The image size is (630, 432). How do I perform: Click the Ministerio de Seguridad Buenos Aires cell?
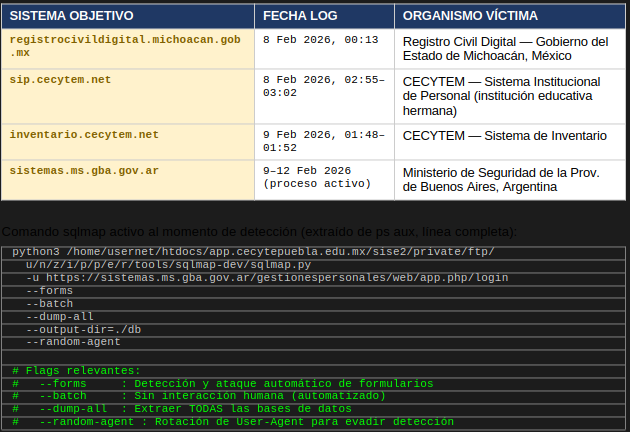[x=510, y=180]
